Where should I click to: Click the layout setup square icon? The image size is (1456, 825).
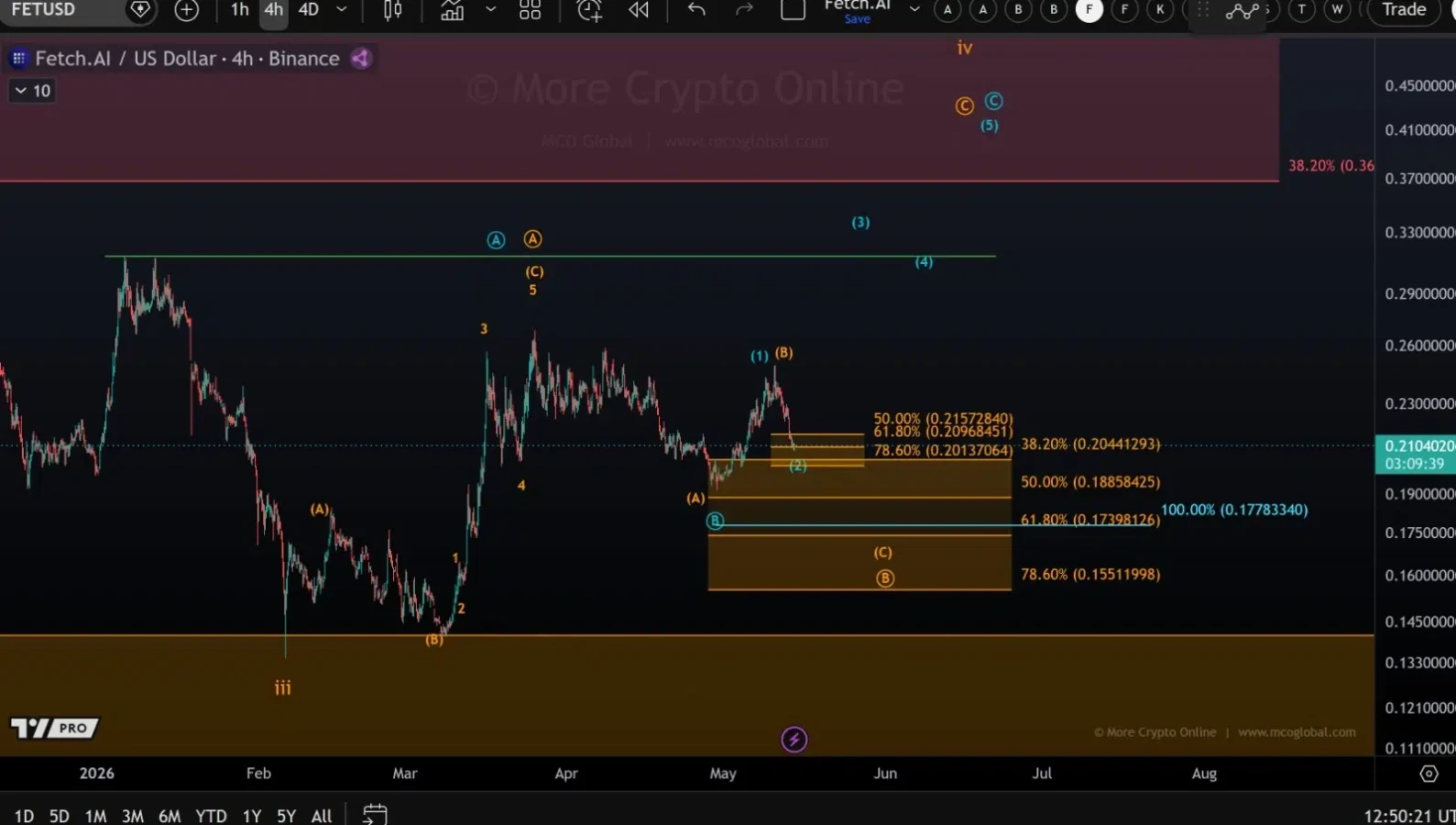793,10
